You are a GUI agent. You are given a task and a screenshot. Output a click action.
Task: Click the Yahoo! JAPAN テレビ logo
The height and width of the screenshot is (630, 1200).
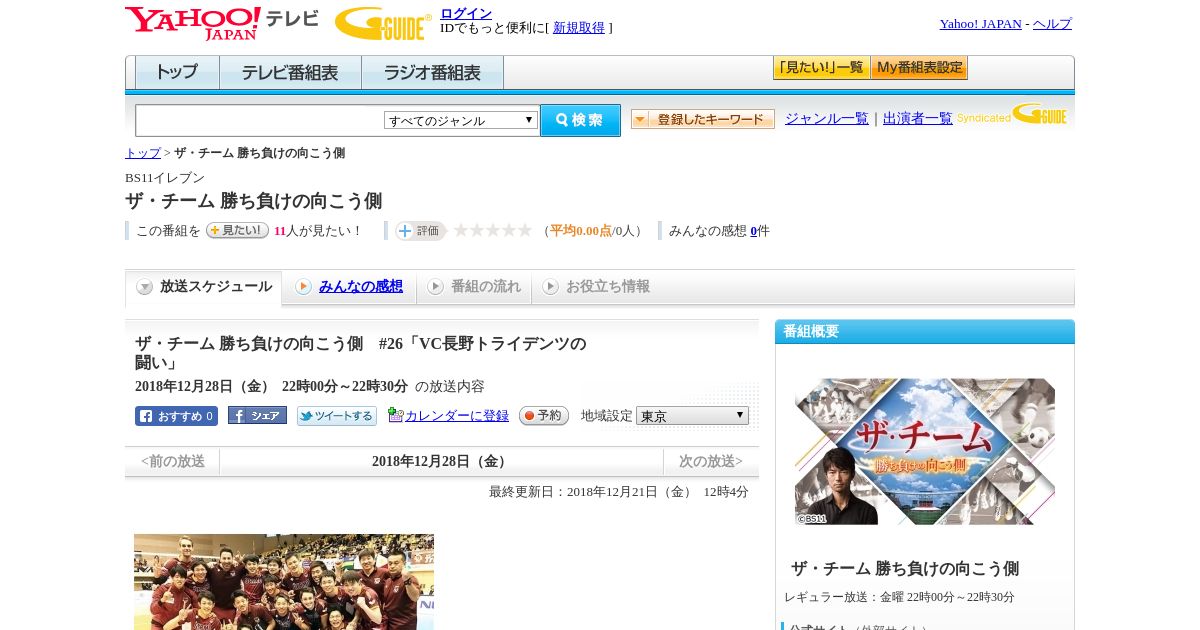tap(222, 23)
